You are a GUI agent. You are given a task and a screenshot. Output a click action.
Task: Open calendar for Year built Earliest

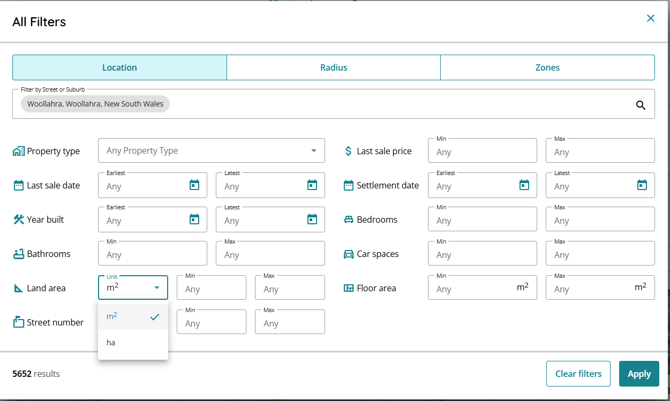click(x=194, y=219)
